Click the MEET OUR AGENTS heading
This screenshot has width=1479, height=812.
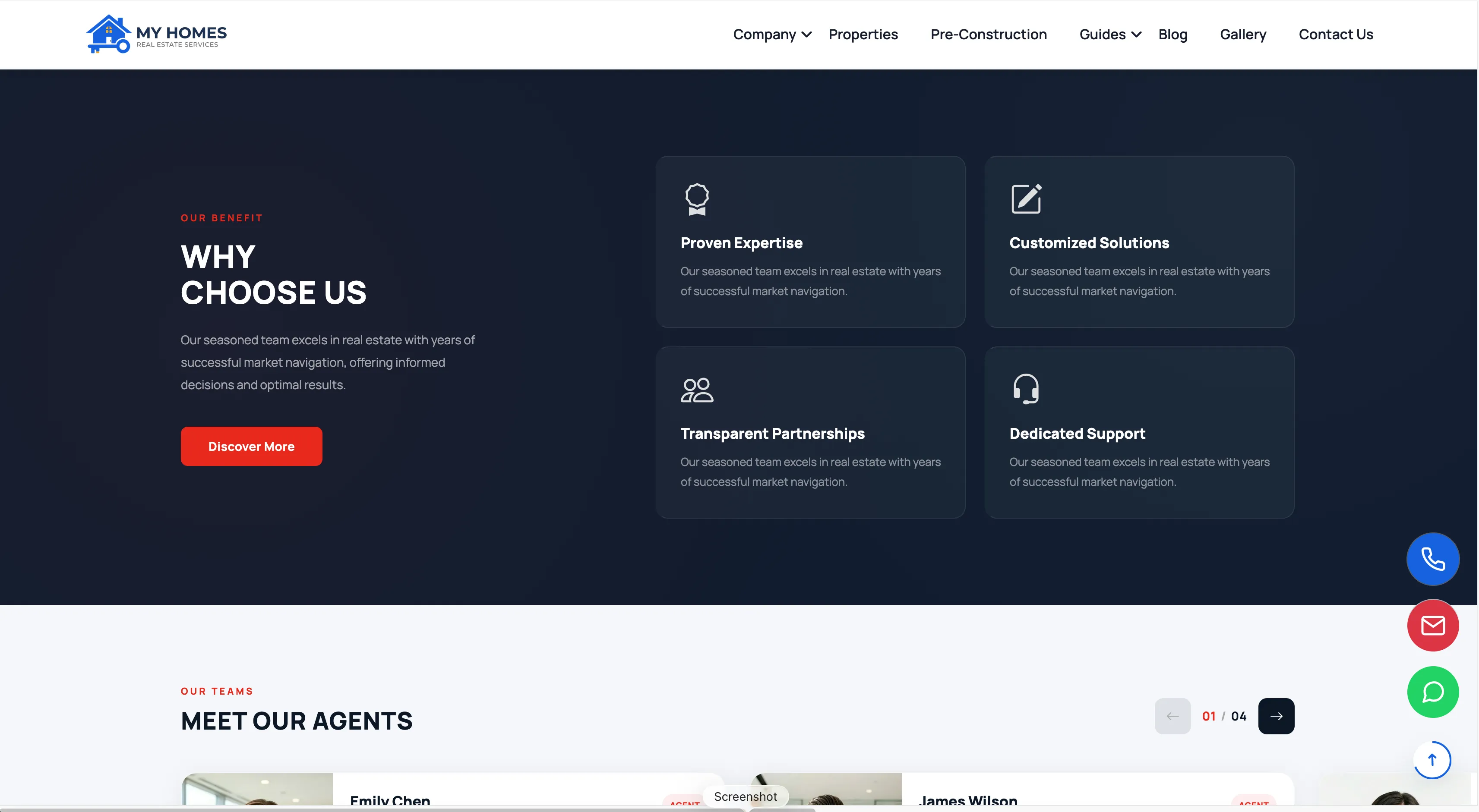(x=296, y=721)
